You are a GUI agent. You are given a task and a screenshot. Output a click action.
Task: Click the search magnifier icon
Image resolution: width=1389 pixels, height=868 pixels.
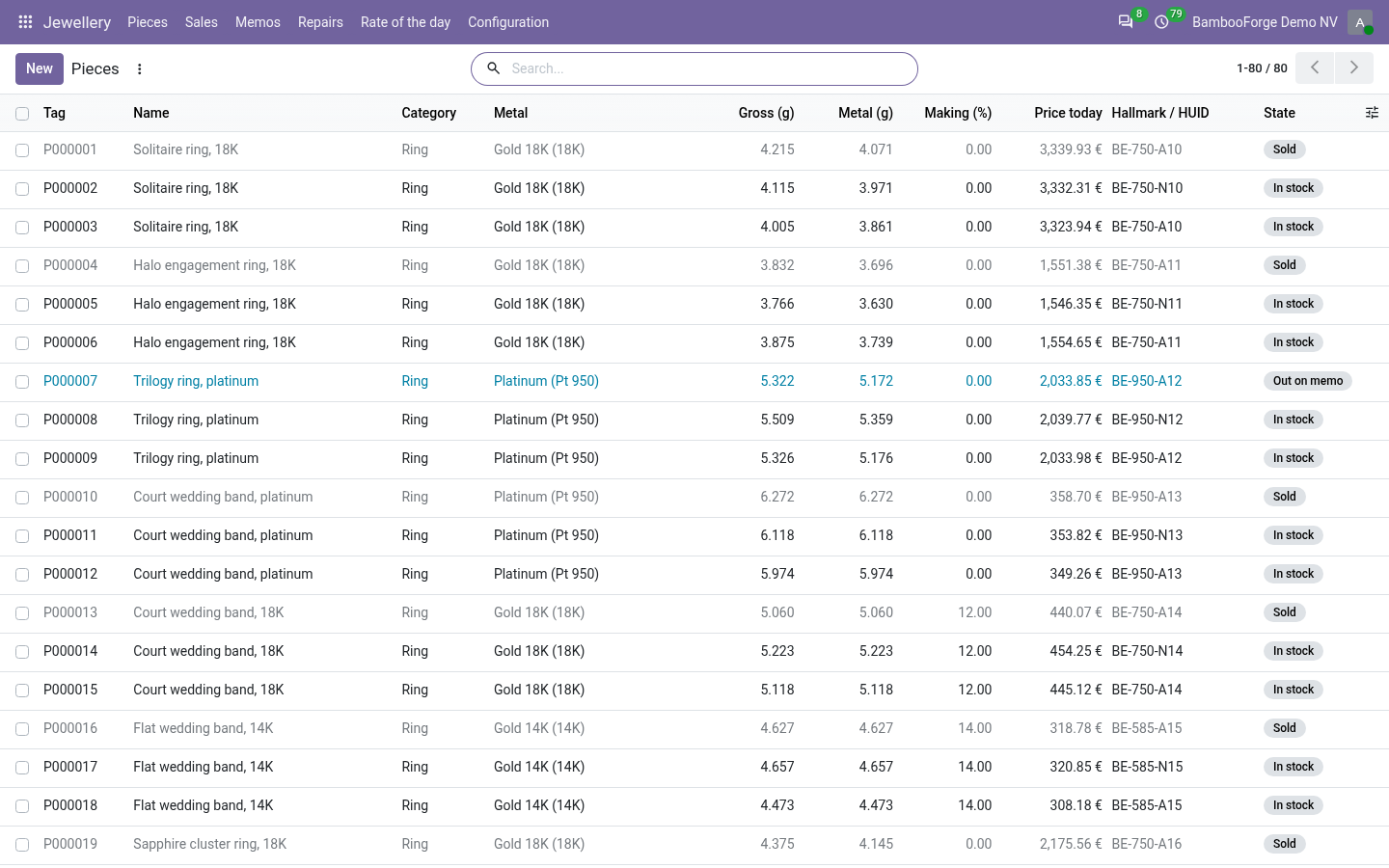point(493,68)
